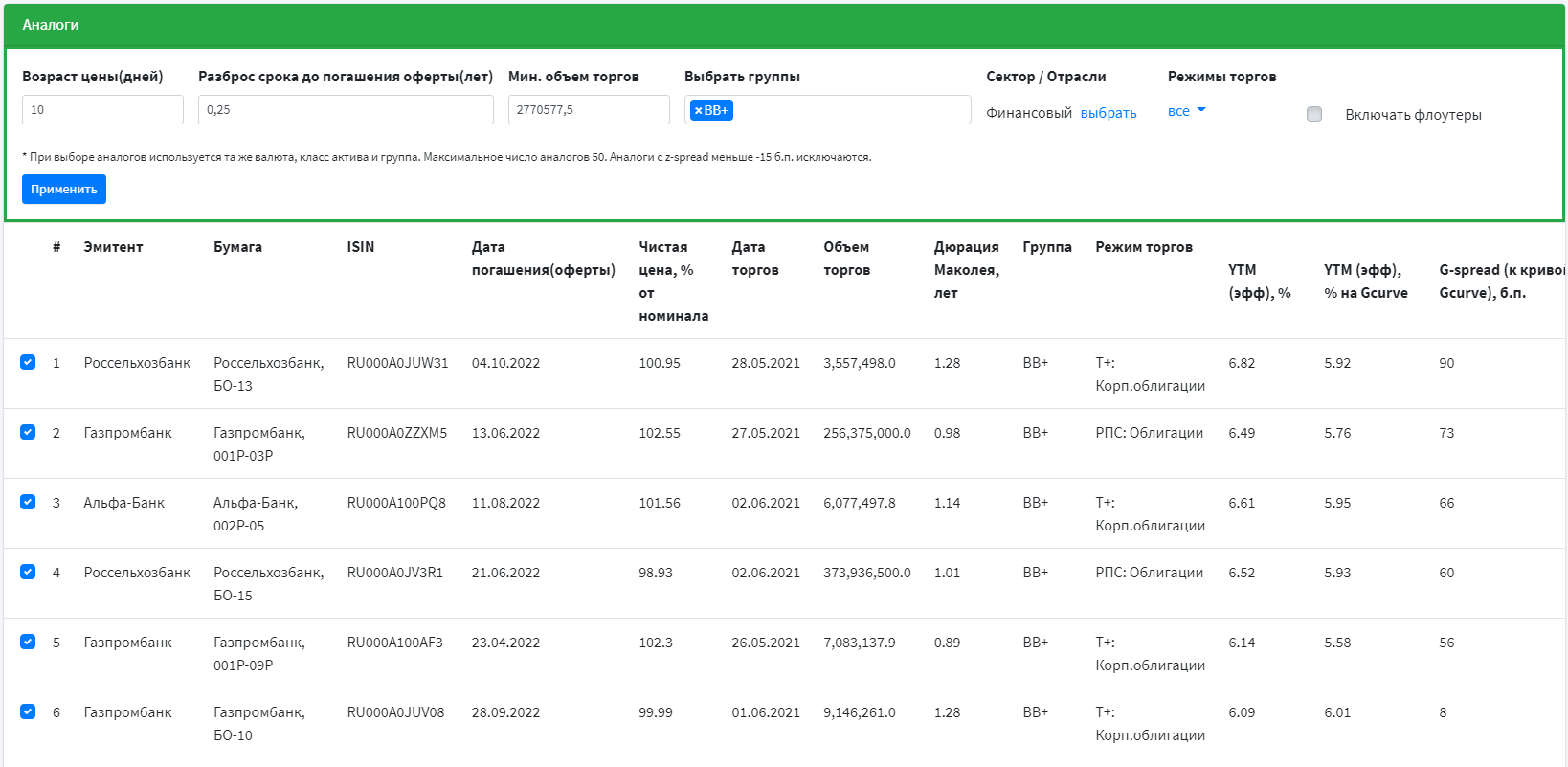The width and height of the screenshot is (1568, 767).
Task: Click the 'Альфа-Банк, 002P-05' bond name
Action: [x=256, y=514]
